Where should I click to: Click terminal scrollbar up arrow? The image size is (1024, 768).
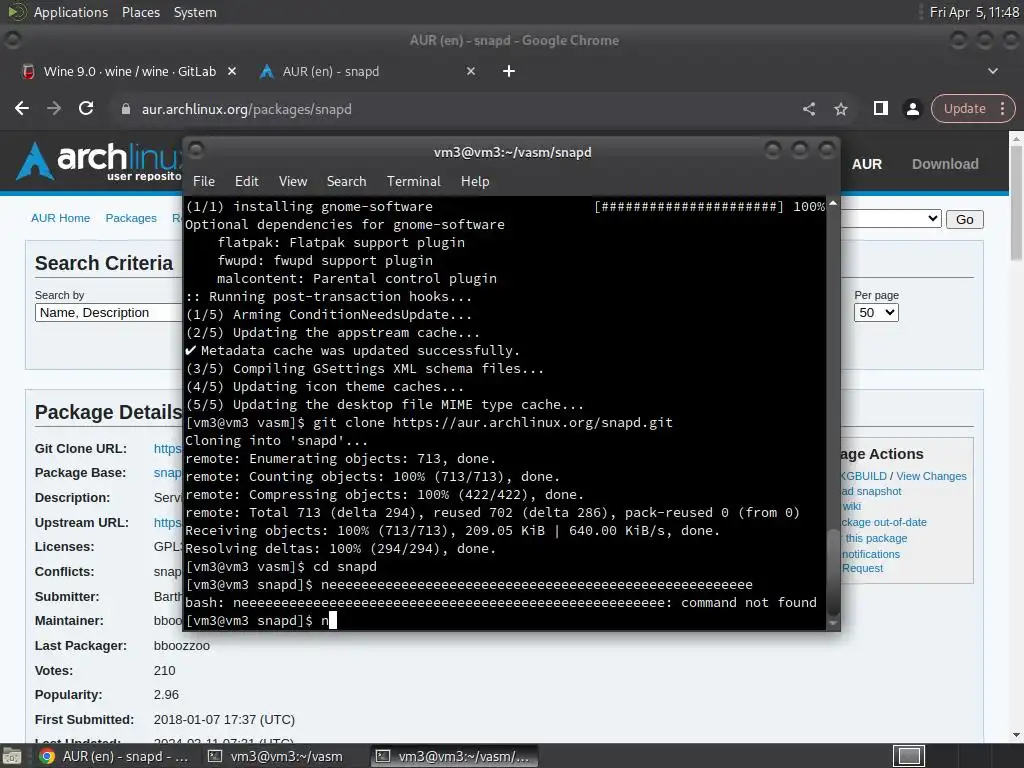833,203
